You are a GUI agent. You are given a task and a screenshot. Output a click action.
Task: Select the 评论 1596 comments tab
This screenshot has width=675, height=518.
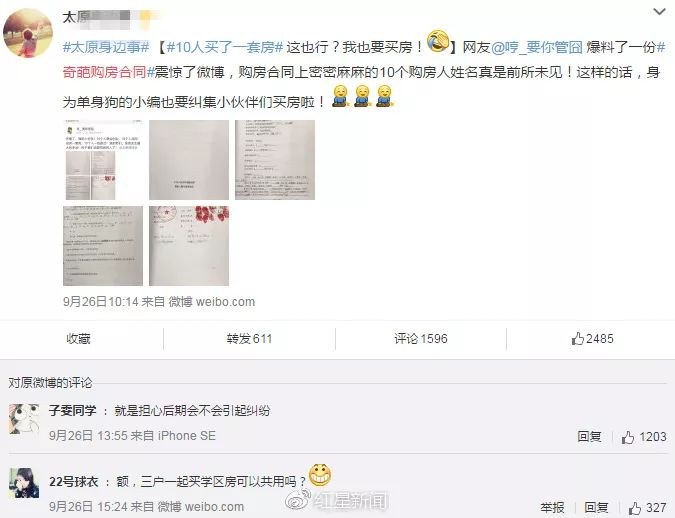[421, 339]
